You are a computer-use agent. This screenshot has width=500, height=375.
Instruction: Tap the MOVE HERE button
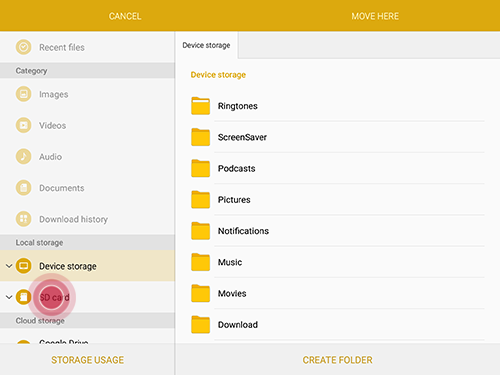375,16
